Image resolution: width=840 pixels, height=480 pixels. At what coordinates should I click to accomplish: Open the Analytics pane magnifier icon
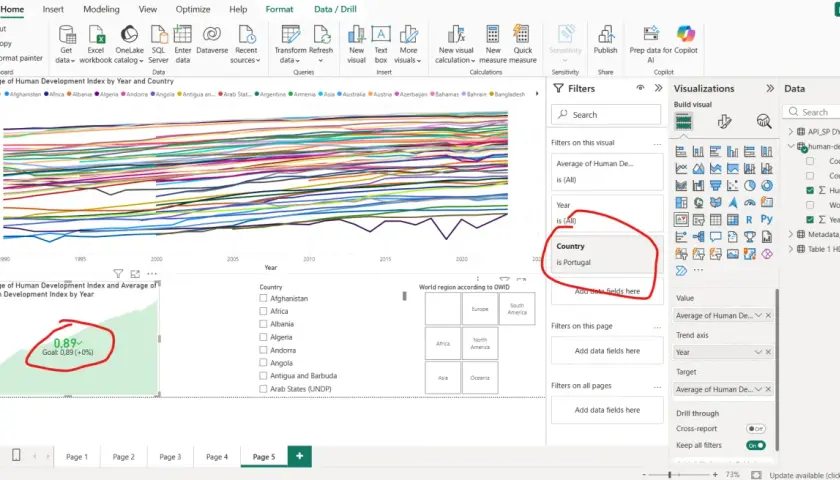tap(764, 122)
